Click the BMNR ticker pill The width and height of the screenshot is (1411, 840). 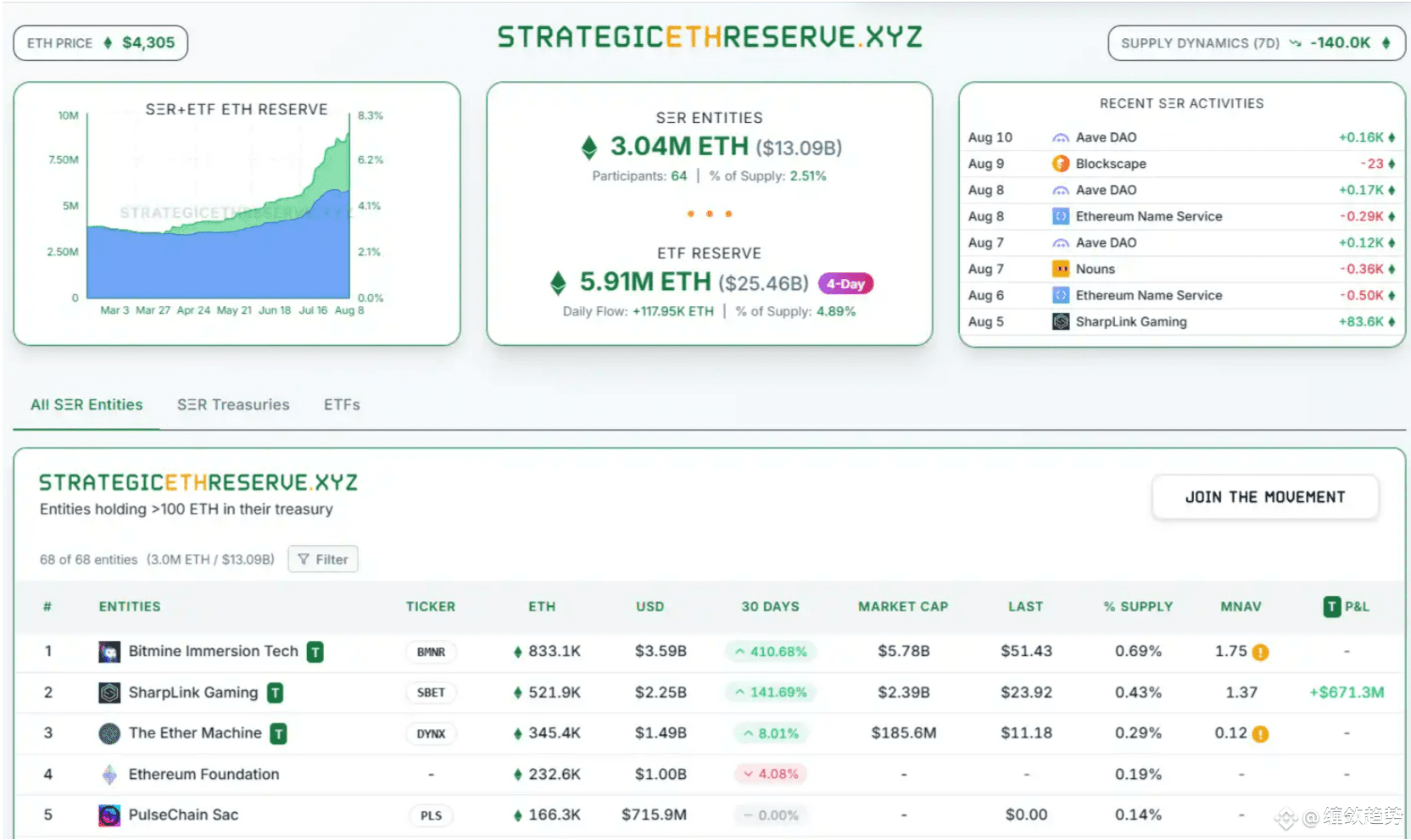431,652
